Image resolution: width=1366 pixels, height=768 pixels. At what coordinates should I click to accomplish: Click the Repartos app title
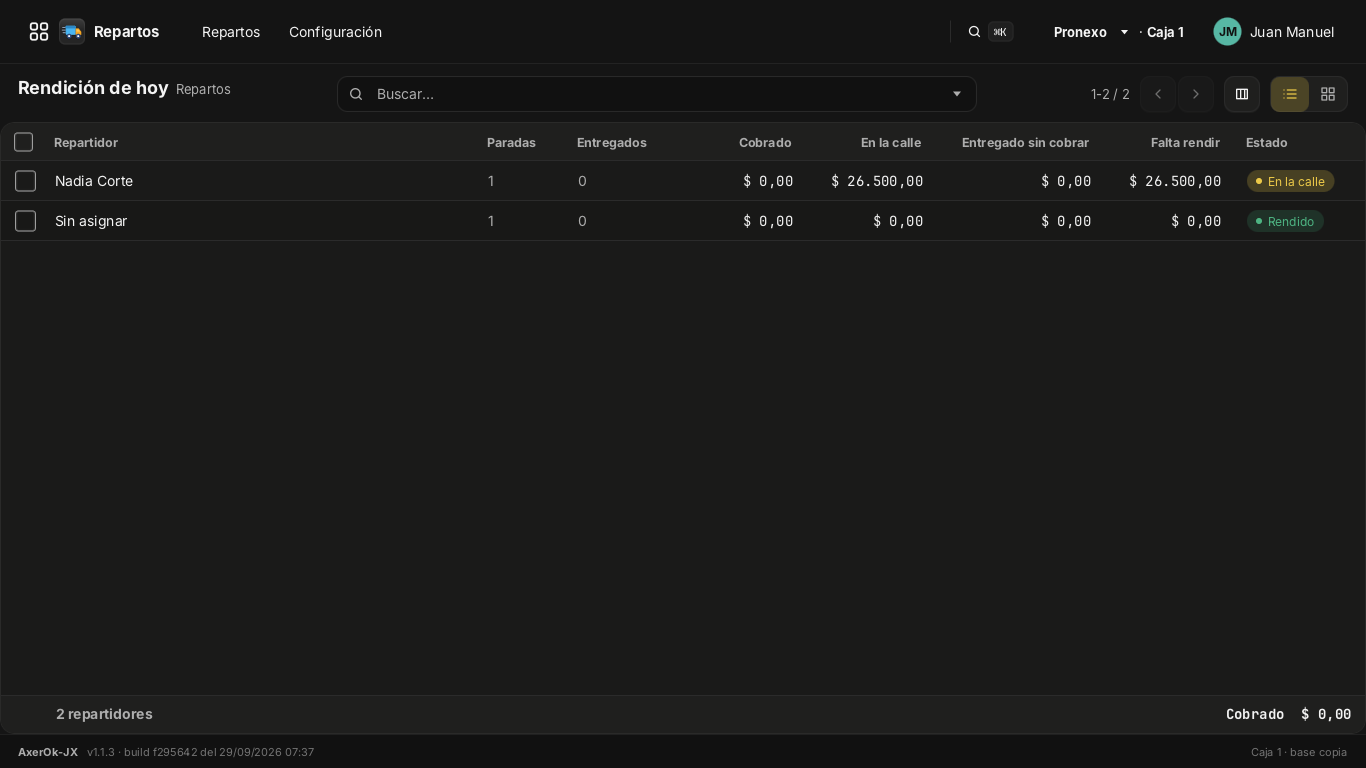(126, 32)
